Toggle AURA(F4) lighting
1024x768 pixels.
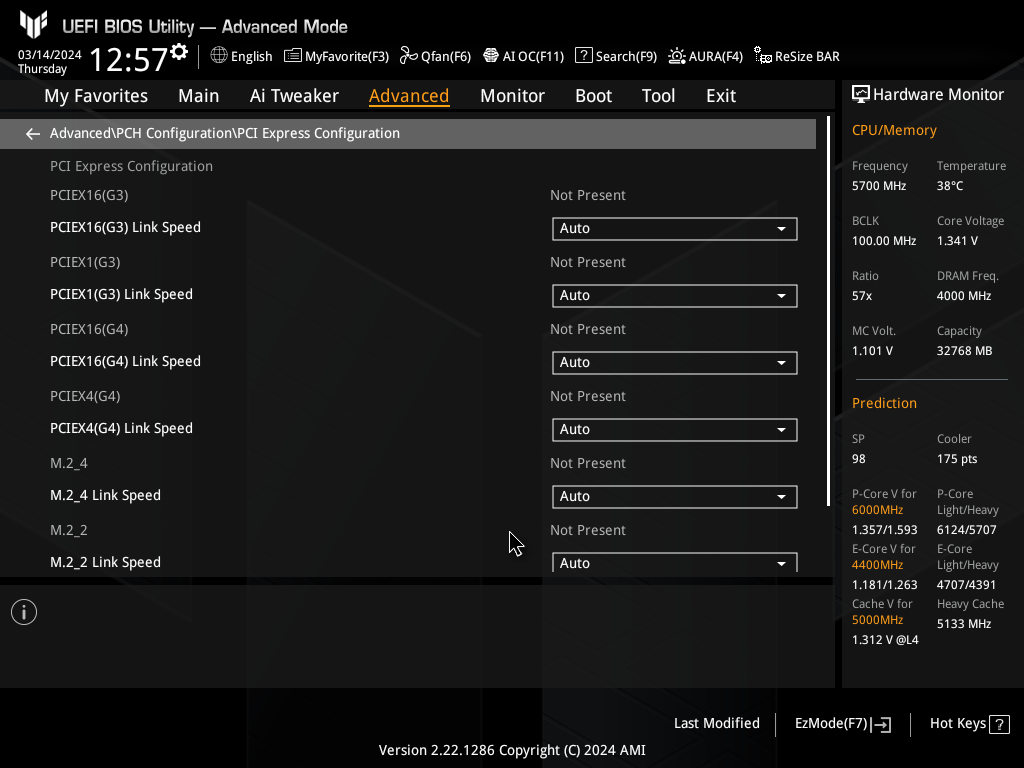(x=706, y=56)
